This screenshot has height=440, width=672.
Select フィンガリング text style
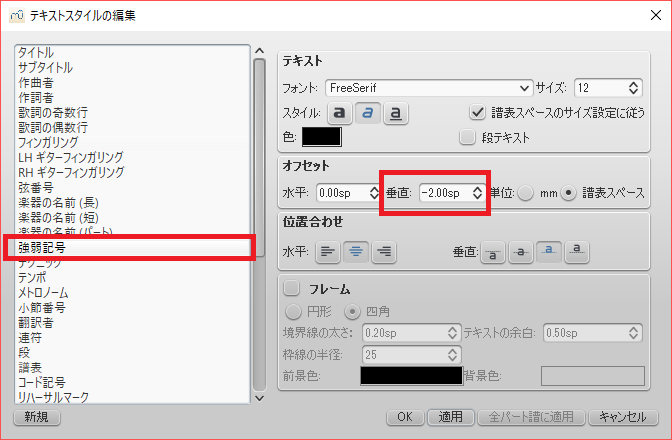[132, 142]
